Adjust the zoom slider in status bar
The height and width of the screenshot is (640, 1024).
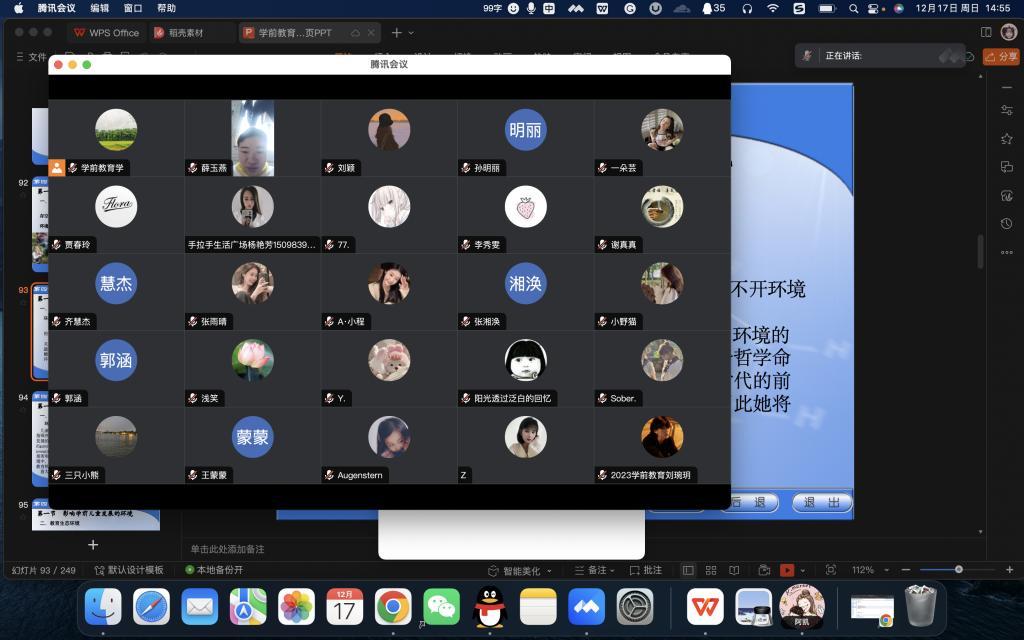click(x=958, y=570)
